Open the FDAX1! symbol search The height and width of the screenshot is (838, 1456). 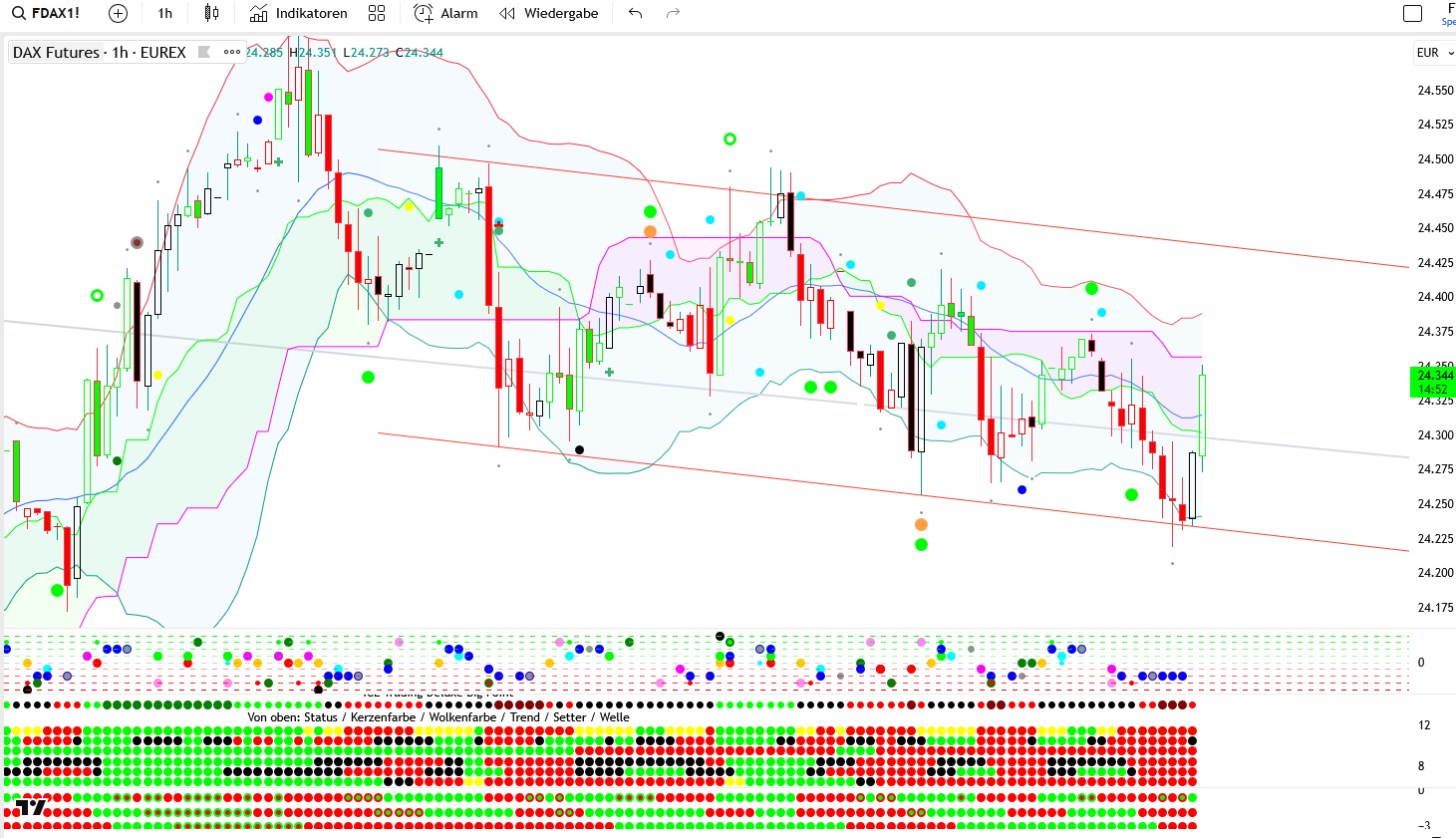47,13
